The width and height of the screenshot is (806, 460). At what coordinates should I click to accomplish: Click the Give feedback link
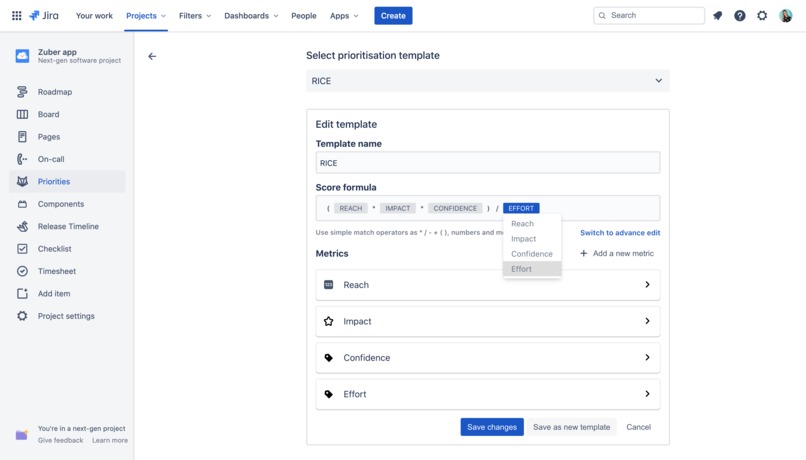[60, 440]
